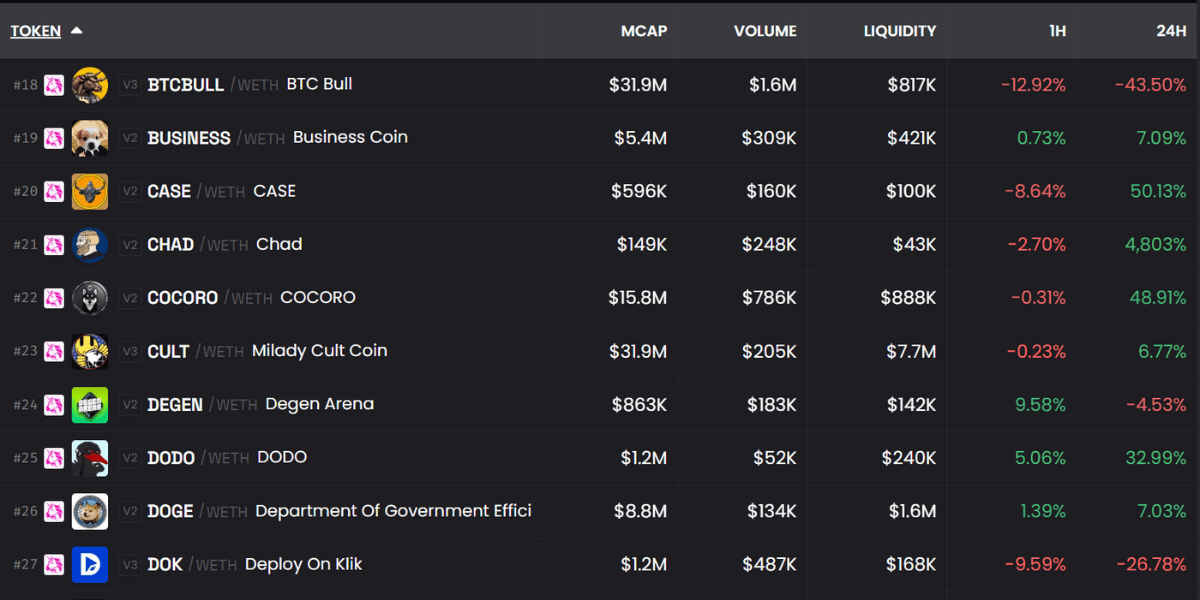Click the V3 badge on BTCBULL row
The width and height of the screenshot is (1200, 600).
pyautogui.click(x=129, y=85)
